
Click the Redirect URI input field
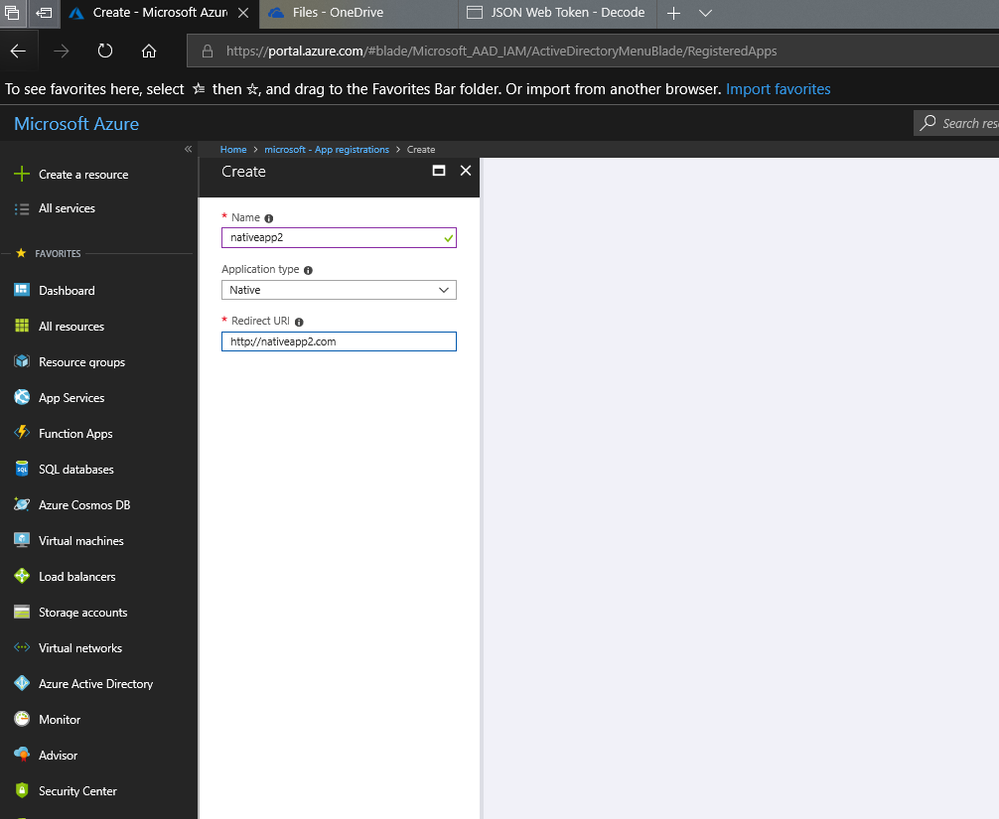(339, 342)
